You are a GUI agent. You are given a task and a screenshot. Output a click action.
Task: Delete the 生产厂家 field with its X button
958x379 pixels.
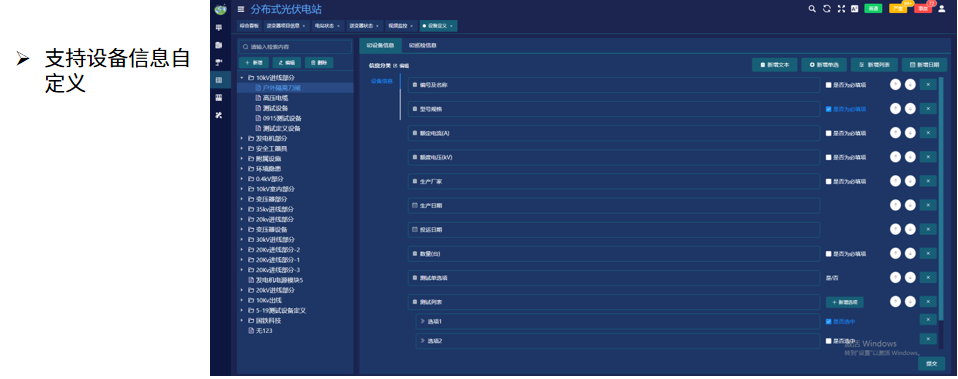click(x=927, y=181)
